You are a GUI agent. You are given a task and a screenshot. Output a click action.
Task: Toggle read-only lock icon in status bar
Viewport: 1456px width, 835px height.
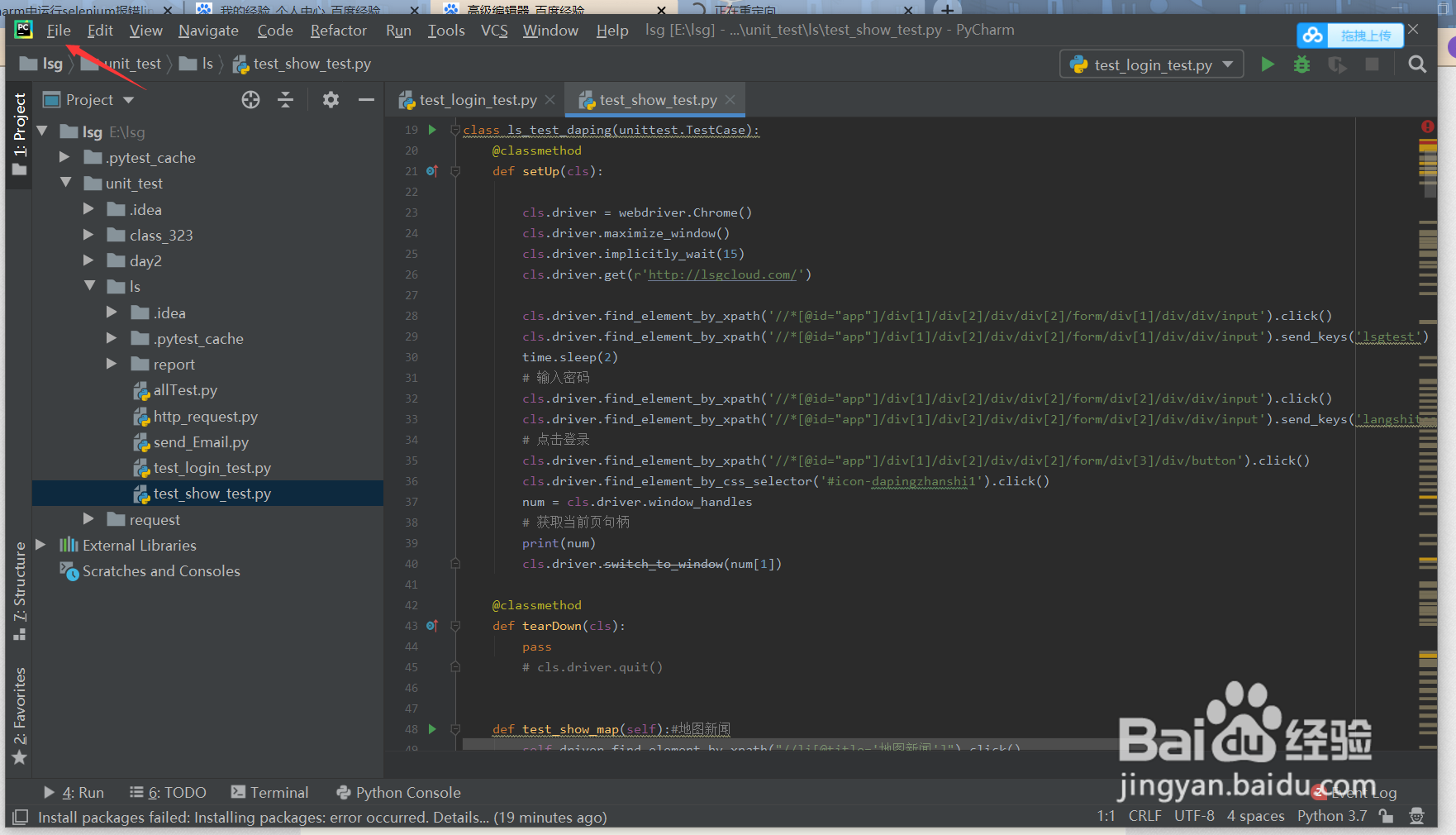tap(1387, 816)
